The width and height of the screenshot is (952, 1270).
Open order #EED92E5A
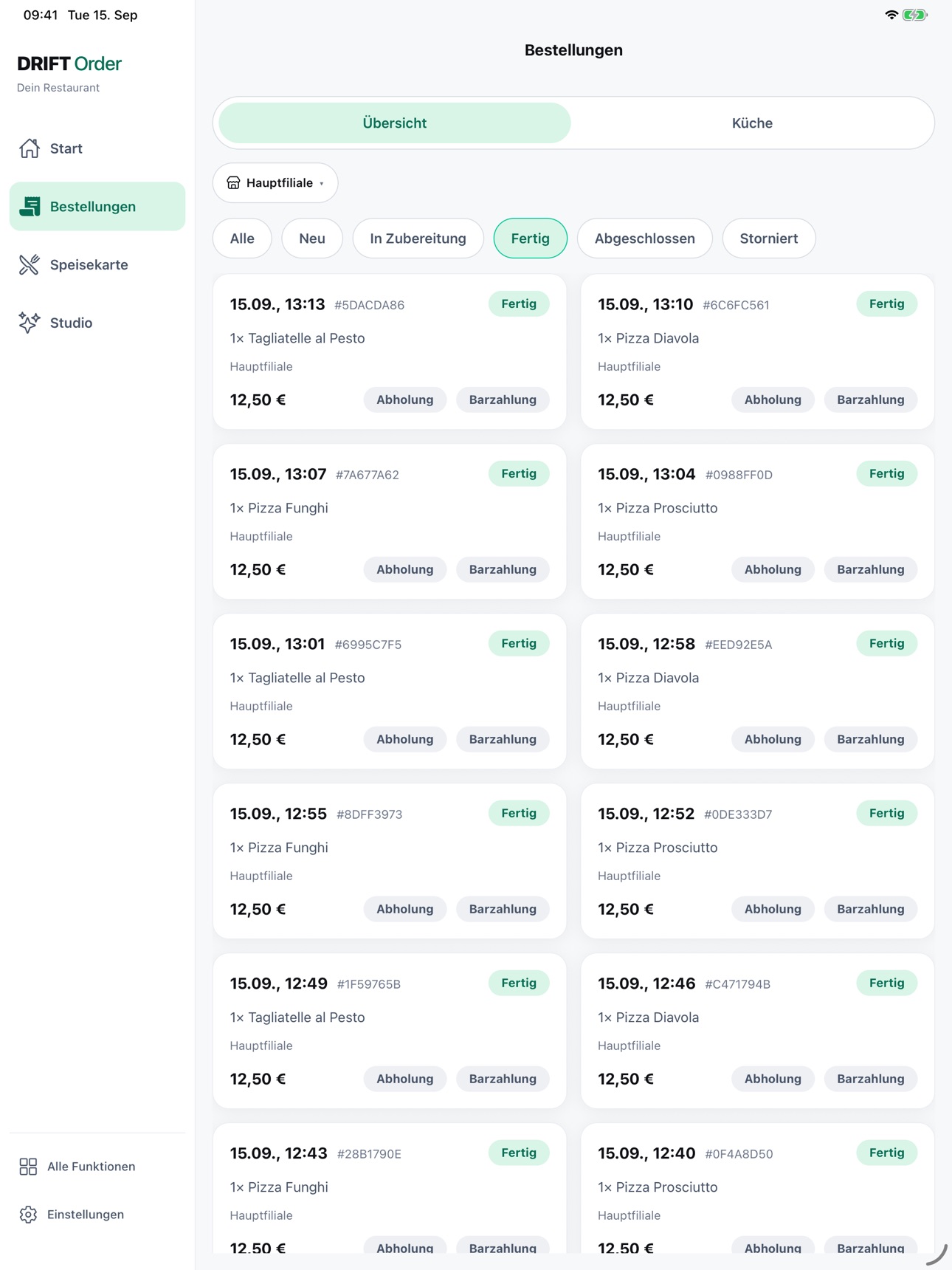pos(757,692)
